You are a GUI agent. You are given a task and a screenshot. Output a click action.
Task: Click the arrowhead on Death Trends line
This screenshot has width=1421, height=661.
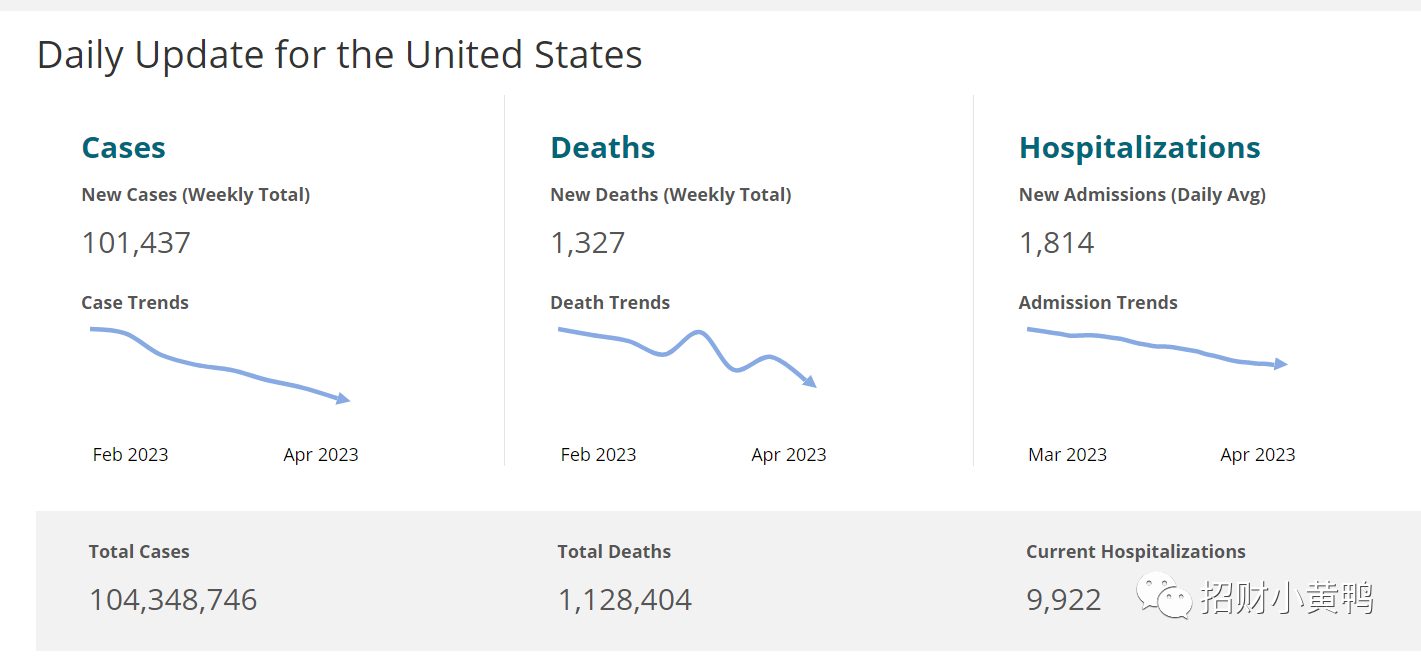click(x=810, y=381)
